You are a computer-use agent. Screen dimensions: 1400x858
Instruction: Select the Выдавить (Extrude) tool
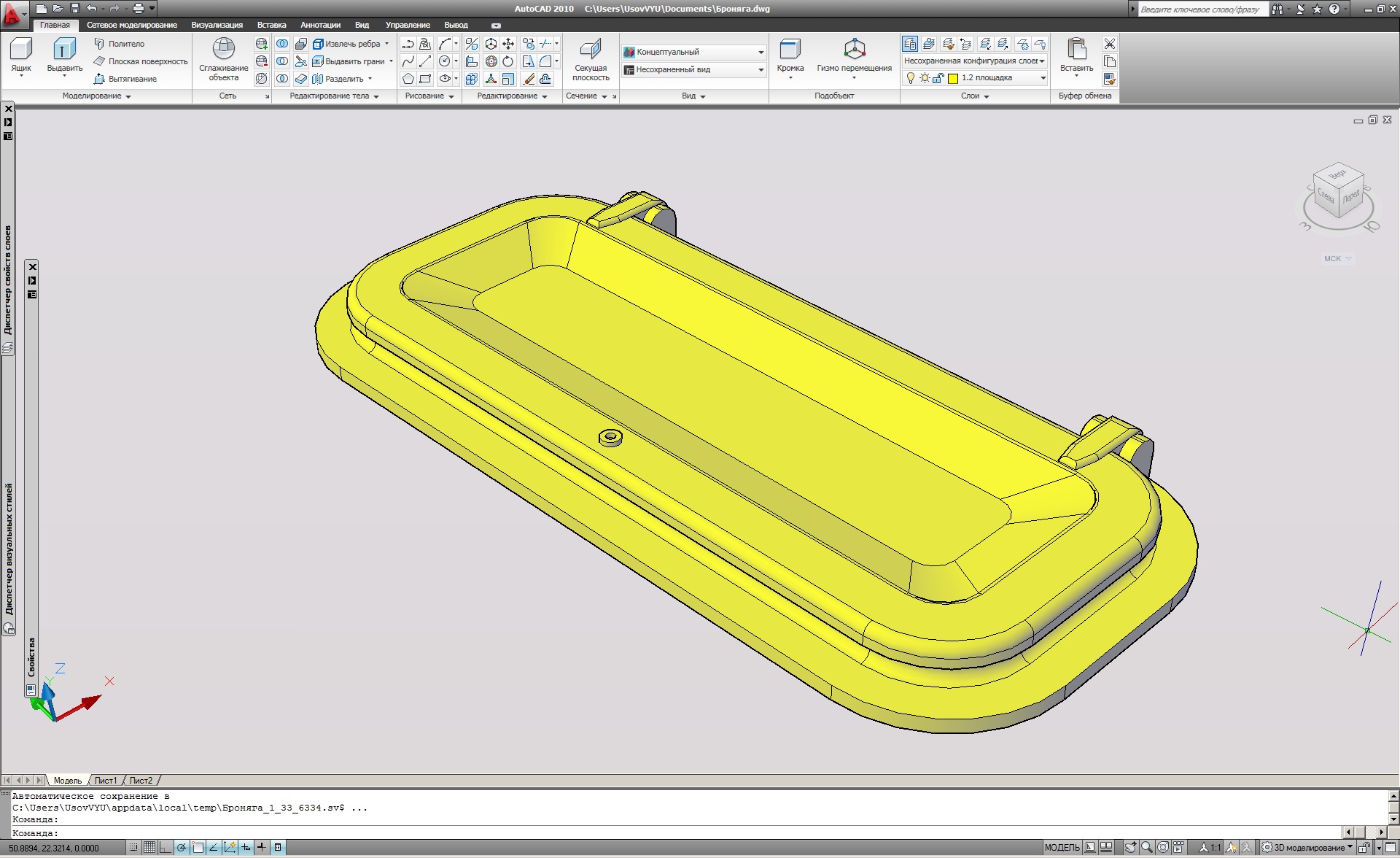click(x=64, y=56)
